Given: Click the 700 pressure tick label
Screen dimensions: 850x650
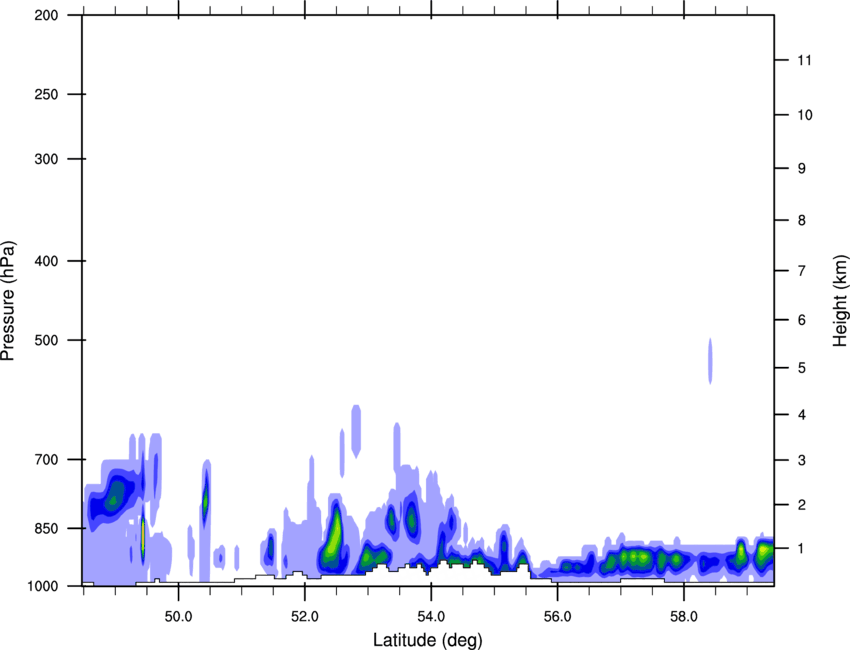Looking at the screenshot, I should click(46, 459).
